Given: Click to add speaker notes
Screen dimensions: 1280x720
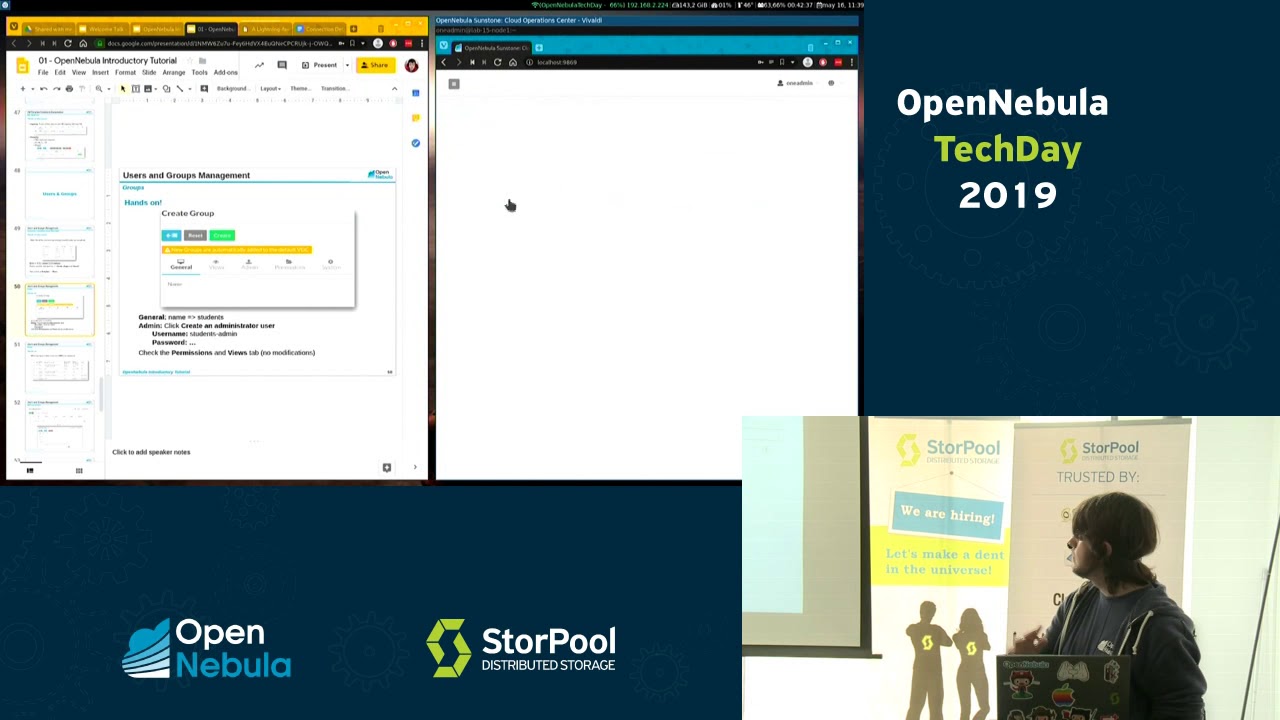Looking at the screenshot, I should click(151, 452).
